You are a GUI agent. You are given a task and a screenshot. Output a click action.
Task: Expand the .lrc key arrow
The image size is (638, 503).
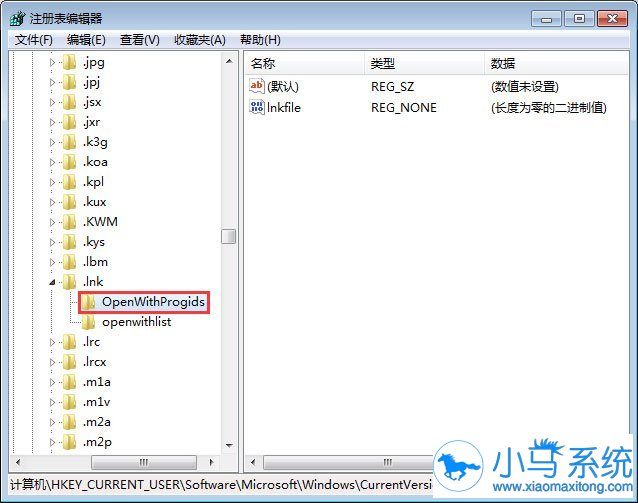click(x=52, y=342)
